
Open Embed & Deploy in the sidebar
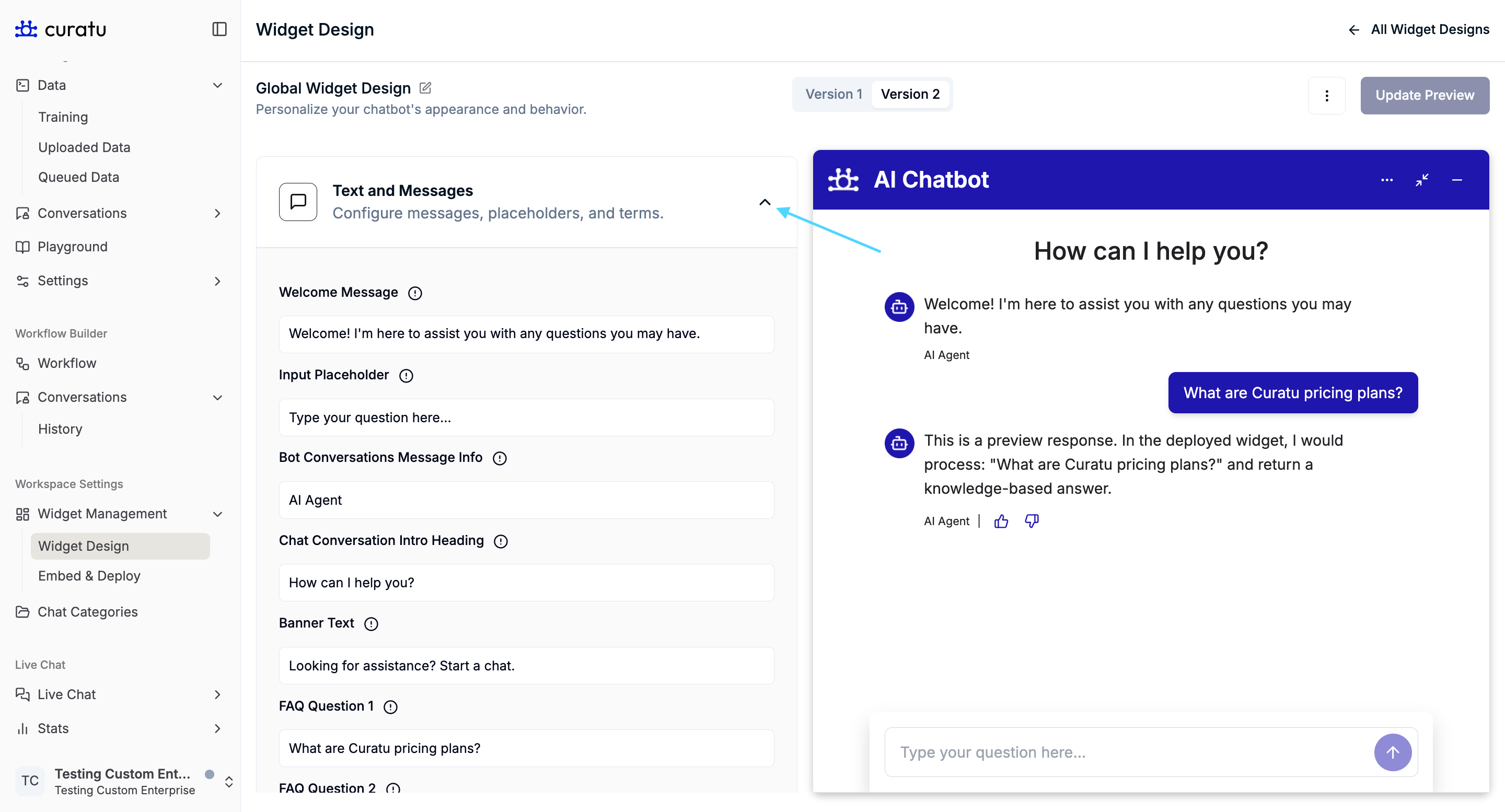point(89,576)
